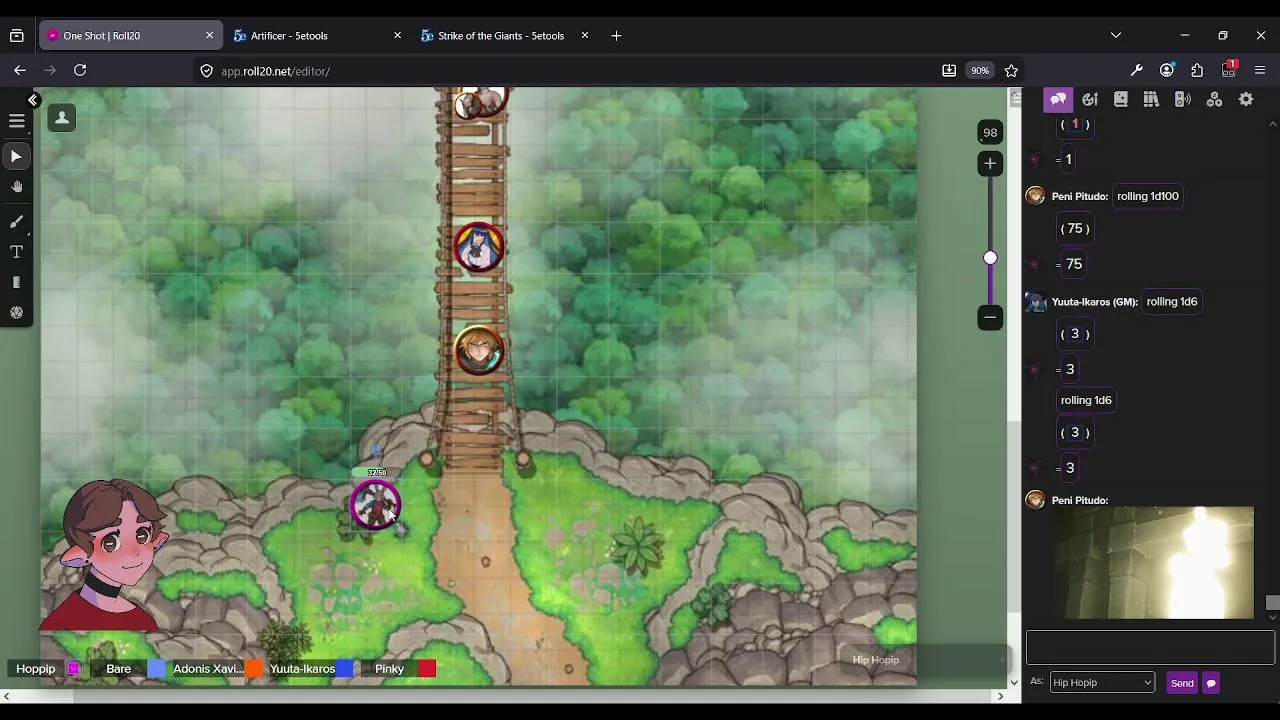Click Adonis Xavi's orange color swatch
This screenshot has width=1280, height=720.
point(254,669)
